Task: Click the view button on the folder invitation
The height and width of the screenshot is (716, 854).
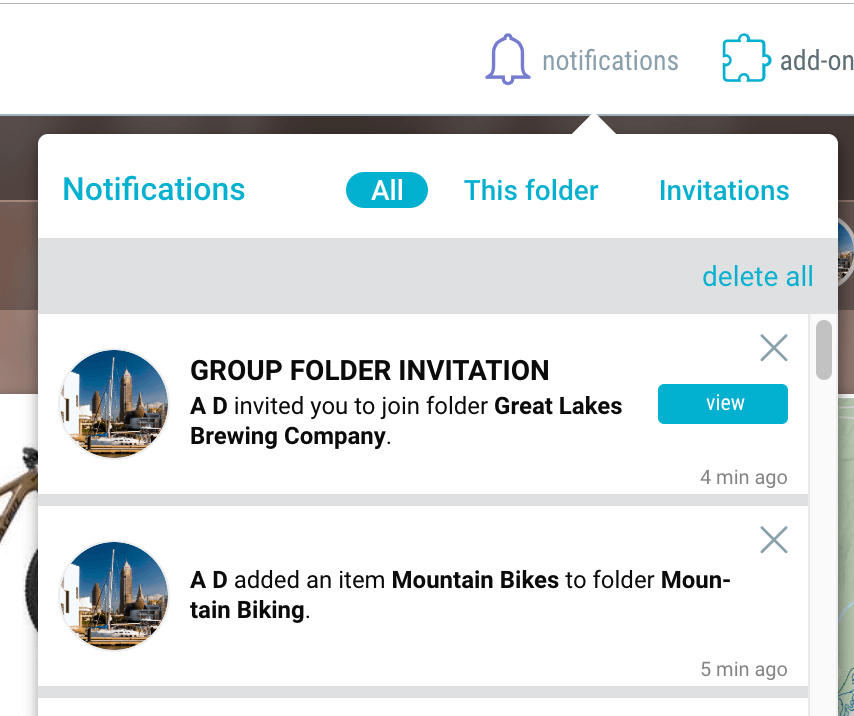Action: click(x=722, y=403)
